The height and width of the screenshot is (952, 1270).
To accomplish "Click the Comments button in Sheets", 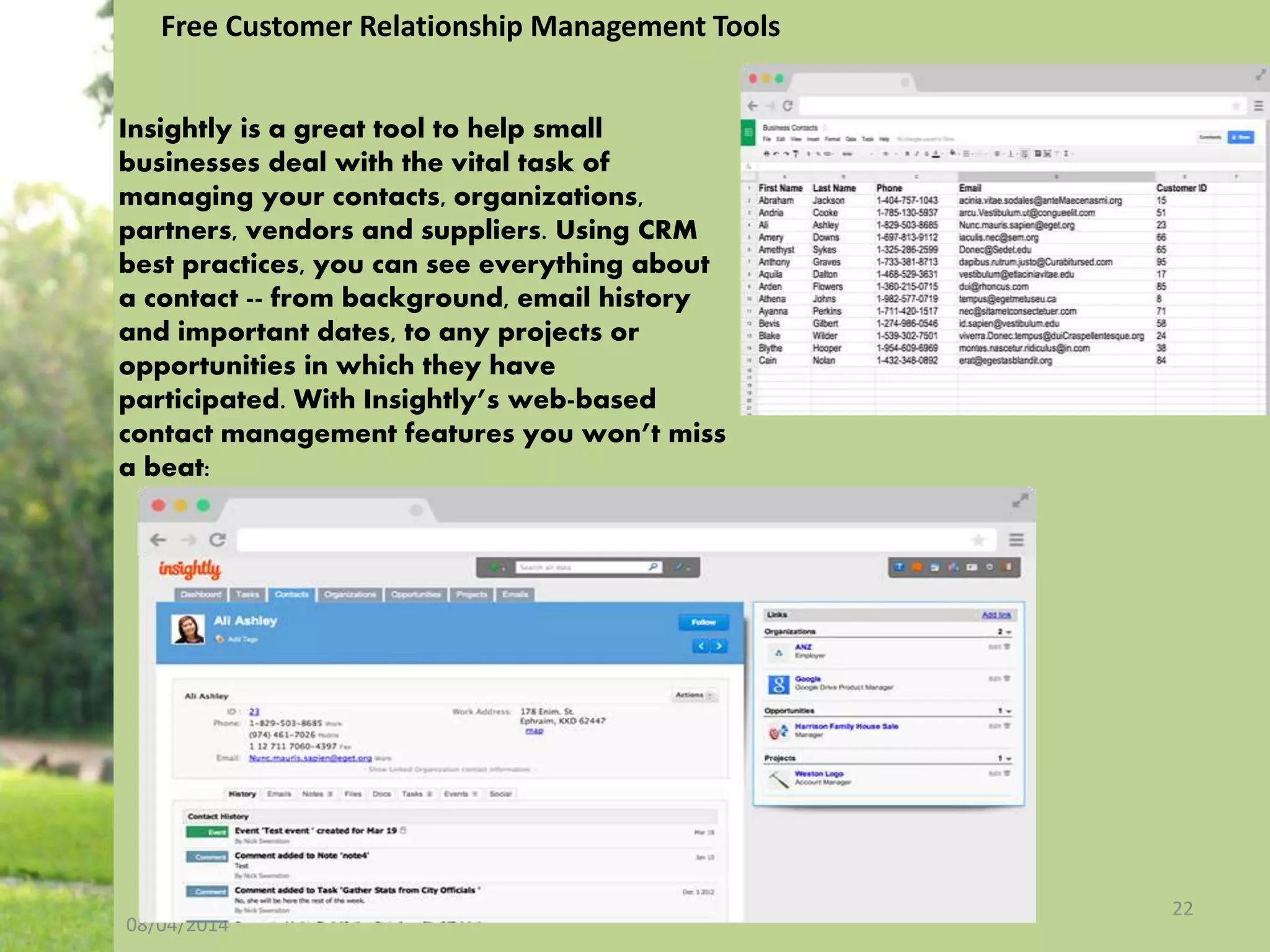I will 1210,137.
